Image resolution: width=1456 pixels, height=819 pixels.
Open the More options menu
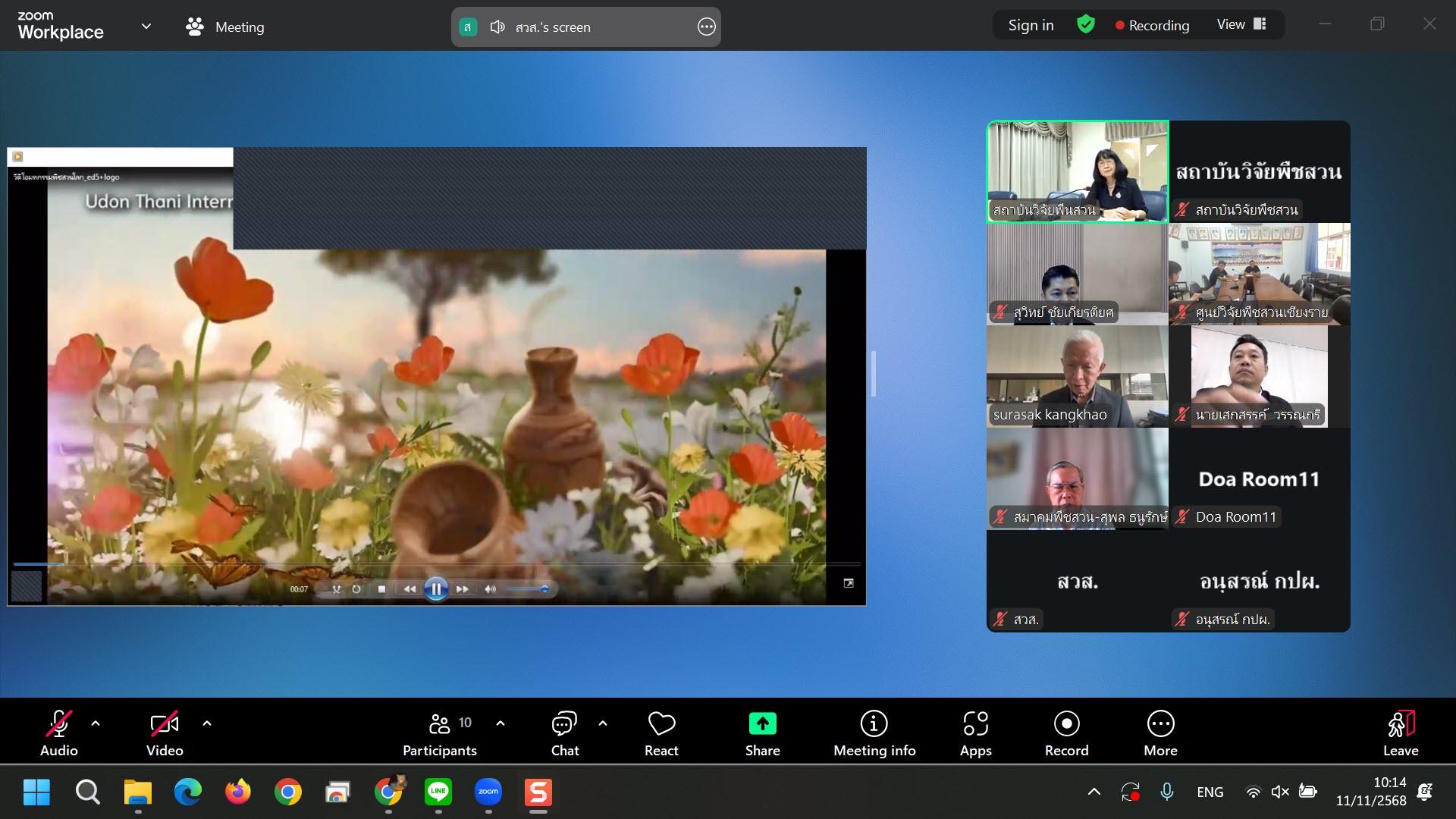[x=1160, y=733]
